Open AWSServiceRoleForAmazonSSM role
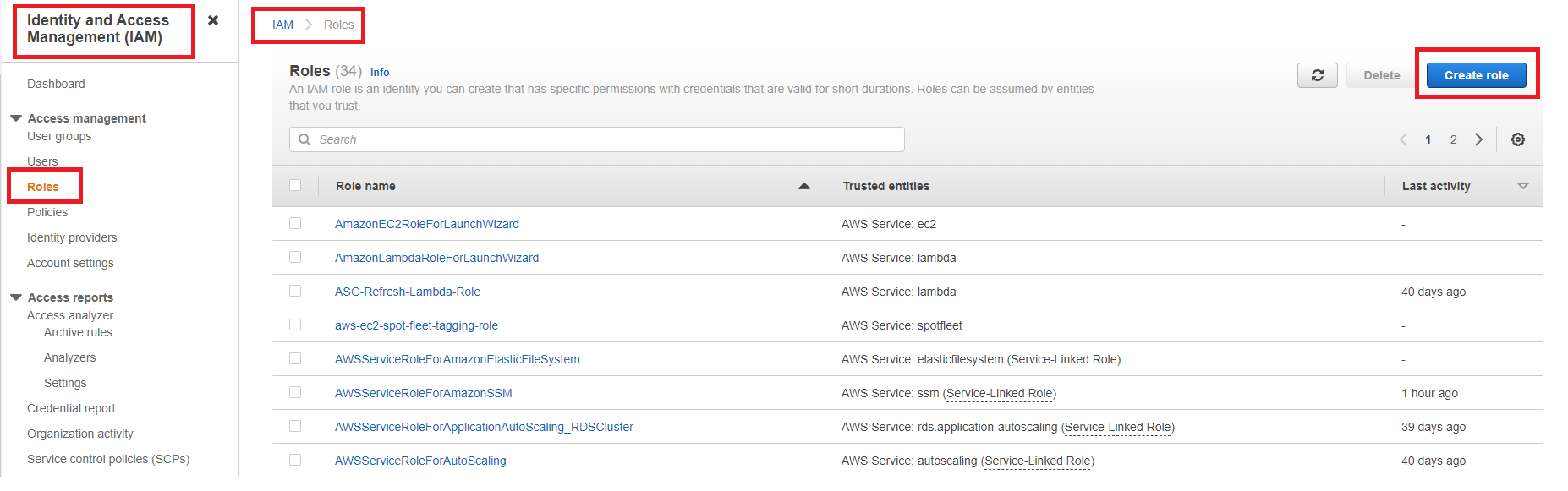Image resolution: width=1568 pixels, height=491 pixels. (x=424, y=393)
